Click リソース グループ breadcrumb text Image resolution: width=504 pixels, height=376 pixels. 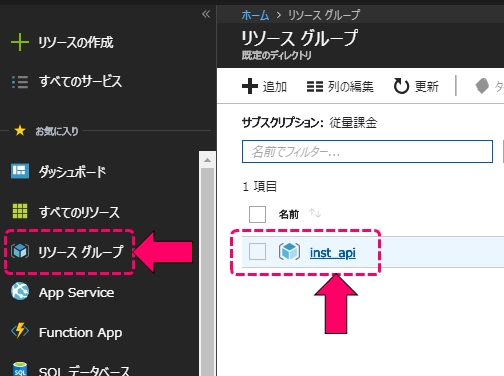point(324,15)
